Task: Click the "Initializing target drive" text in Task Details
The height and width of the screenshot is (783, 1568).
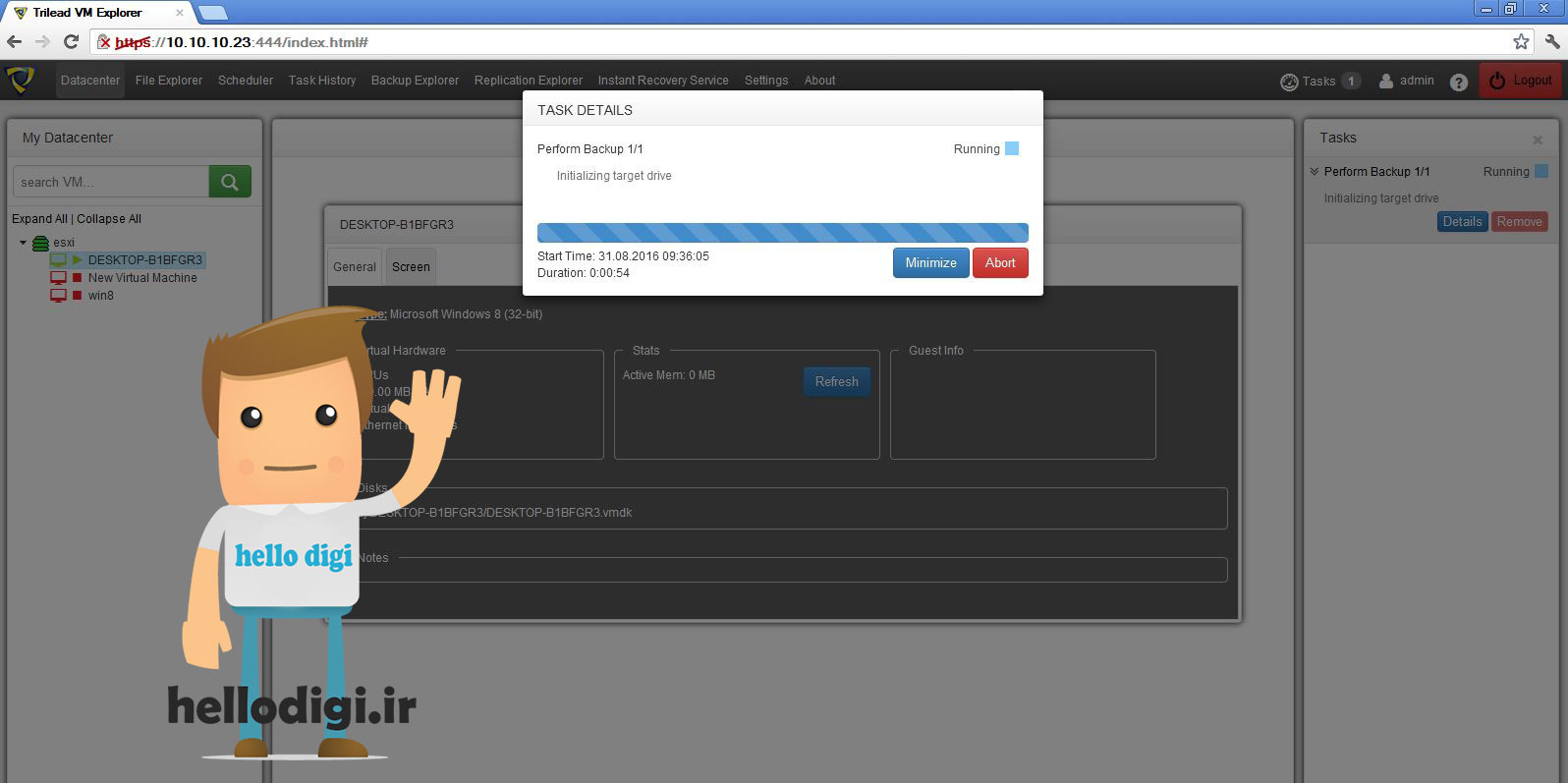Action: [614, 176]
